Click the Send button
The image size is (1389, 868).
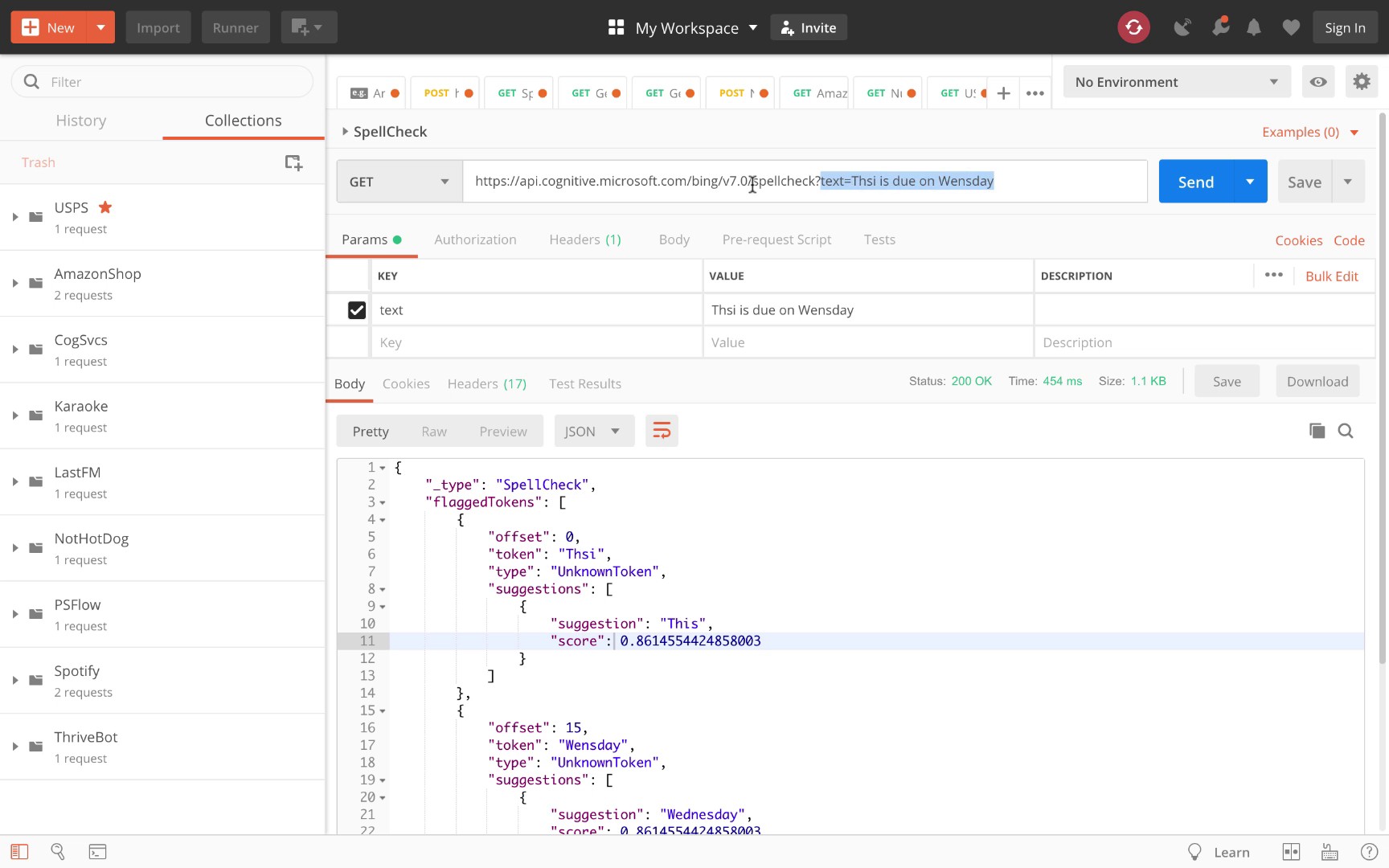pyautogui.click(x=1196, y=182)
